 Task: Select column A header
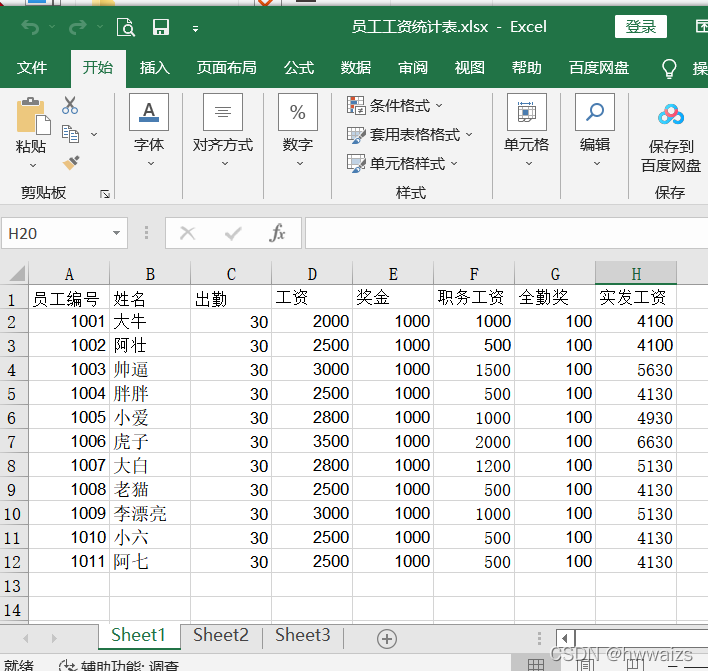pyautogui.click(x=69, y=274)
